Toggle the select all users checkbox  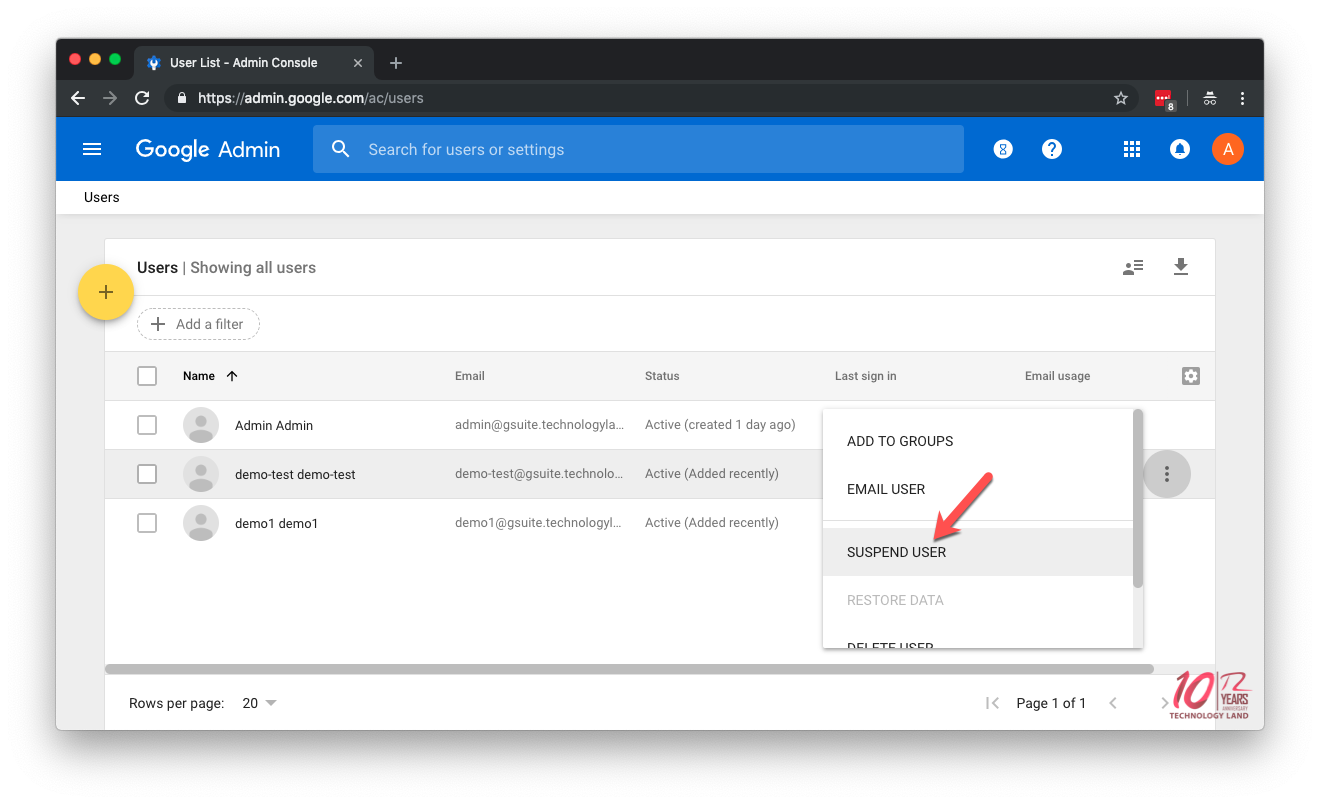147,376
